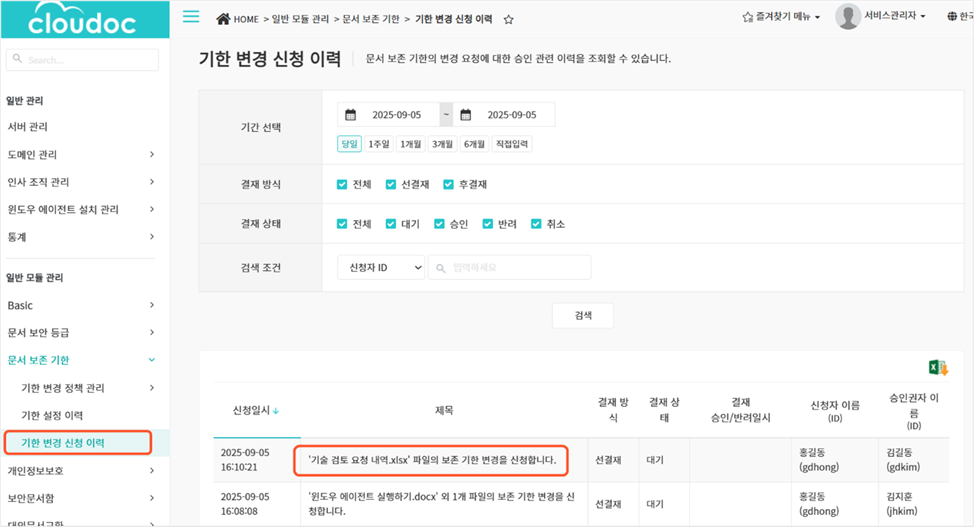The height and width of the screenshot is (527, 974).
Task: Sort by 신청일시 column header
Action: [x=256, y=410]
